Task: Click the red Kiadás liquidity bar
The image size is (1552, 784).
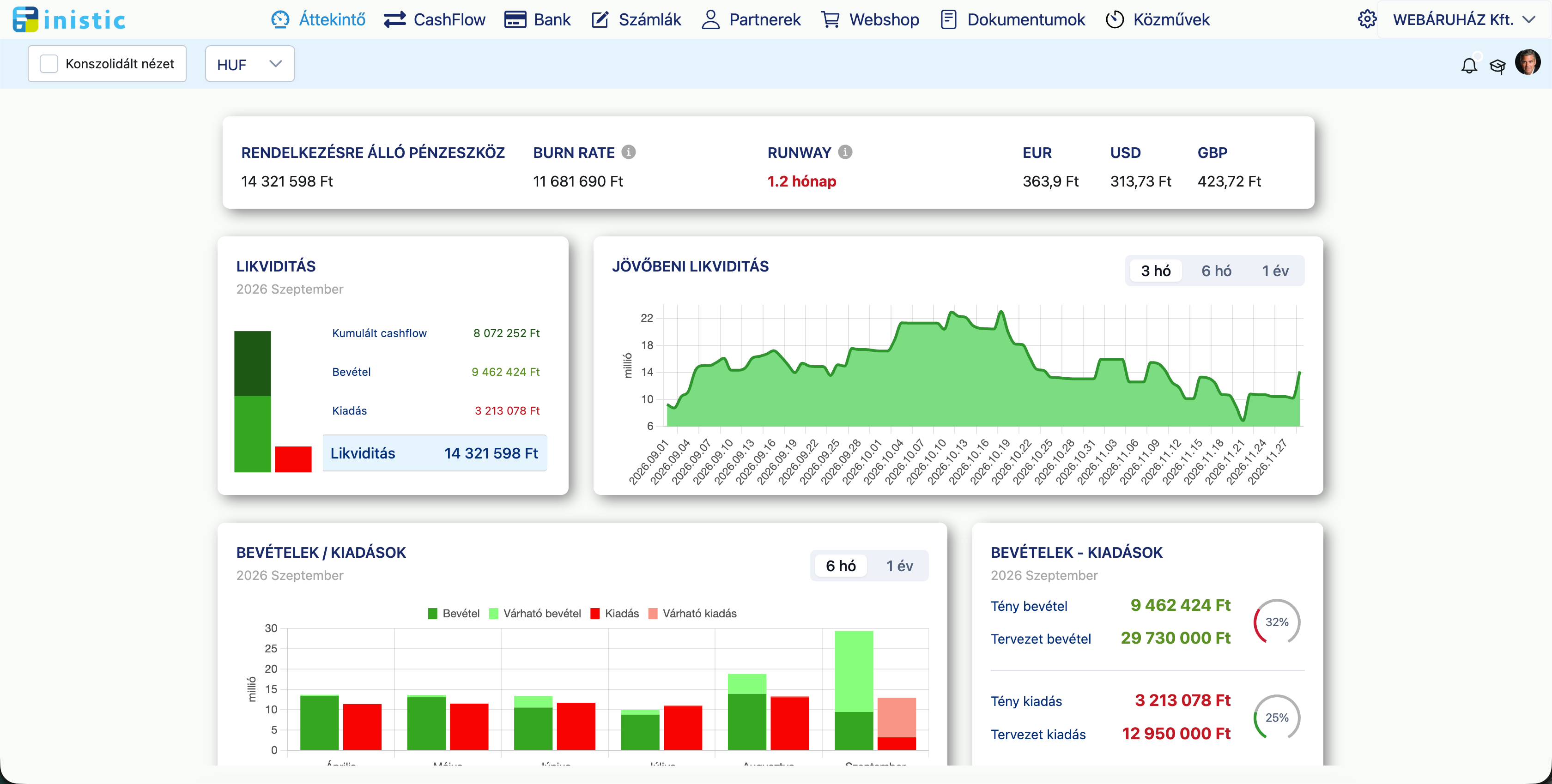Action: pyautogui.click(x=293, y=459)
